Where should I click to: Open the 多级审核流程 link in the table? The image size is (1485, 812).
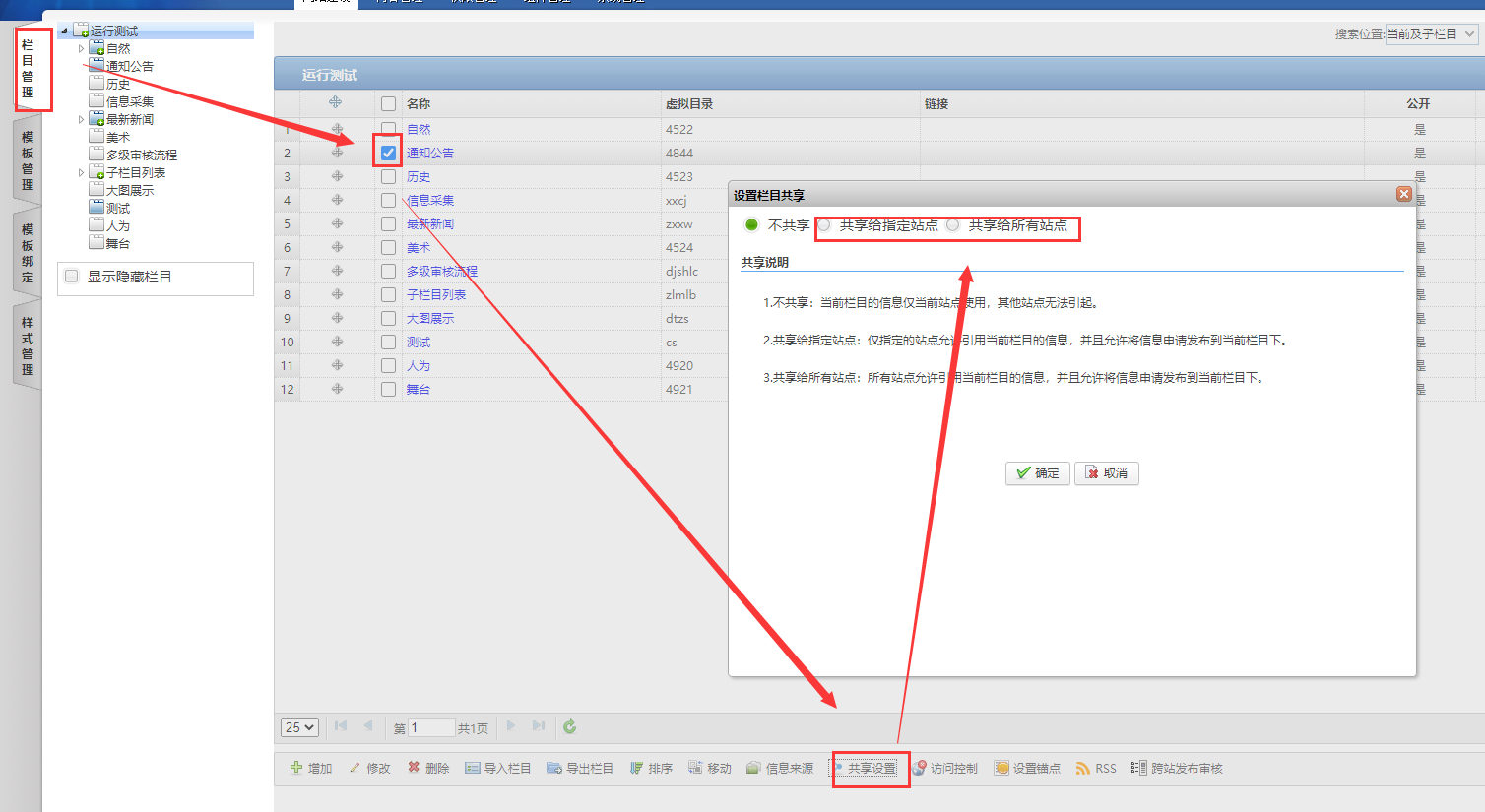click(x=441, y=271)
